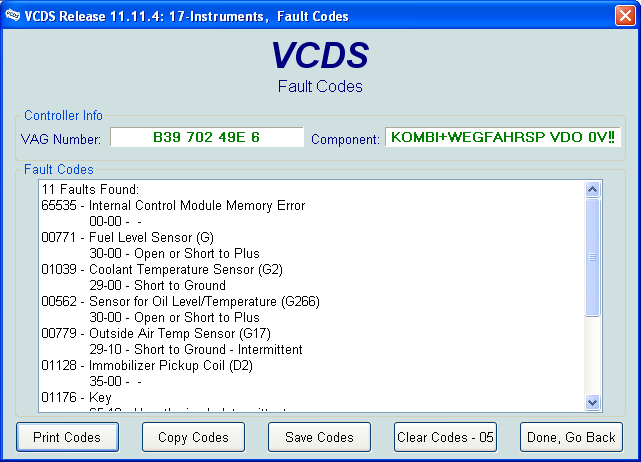Click Done, Go Back button

coord(571,437)
